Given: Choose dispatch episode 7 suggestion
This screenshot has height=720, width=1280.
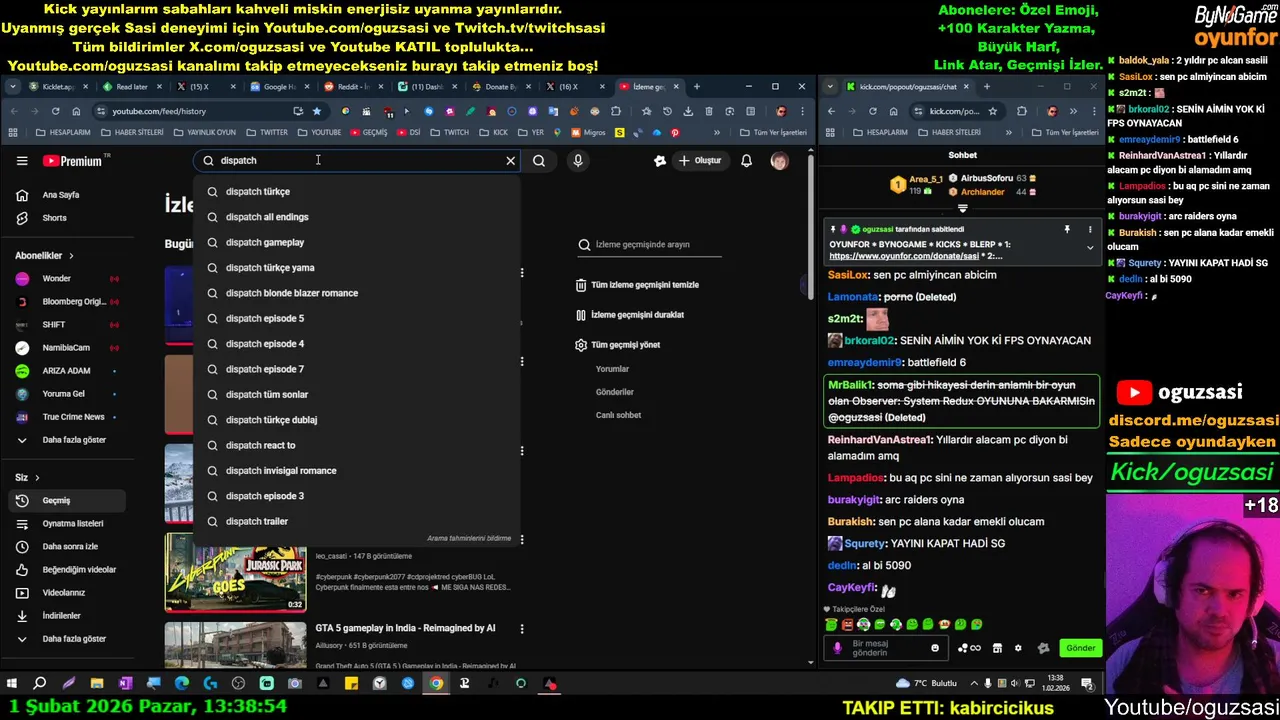Looking at the screenshot, I should coord(358,369).
